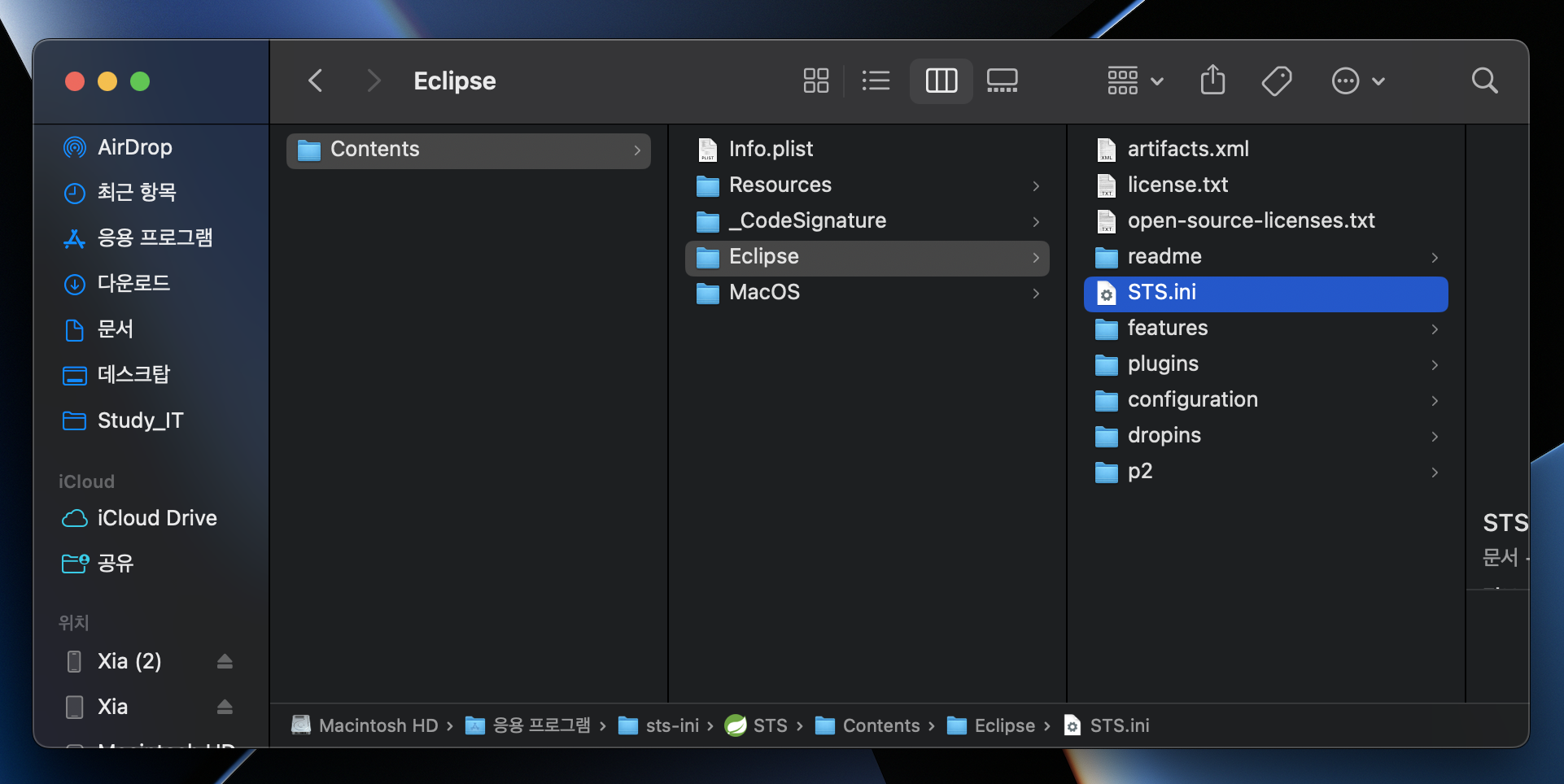Expand the plugins folder chevron
This screenshot has height=784, width=1564.
pyautogui.click(x=1435, y=365)
